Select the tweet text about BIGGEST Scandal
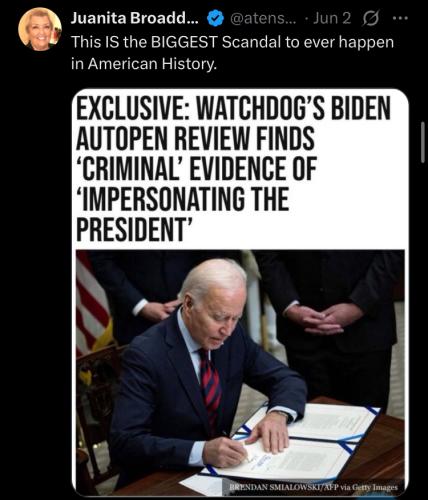The width and height of the screenshot is (428, 500). pos(232,53)
